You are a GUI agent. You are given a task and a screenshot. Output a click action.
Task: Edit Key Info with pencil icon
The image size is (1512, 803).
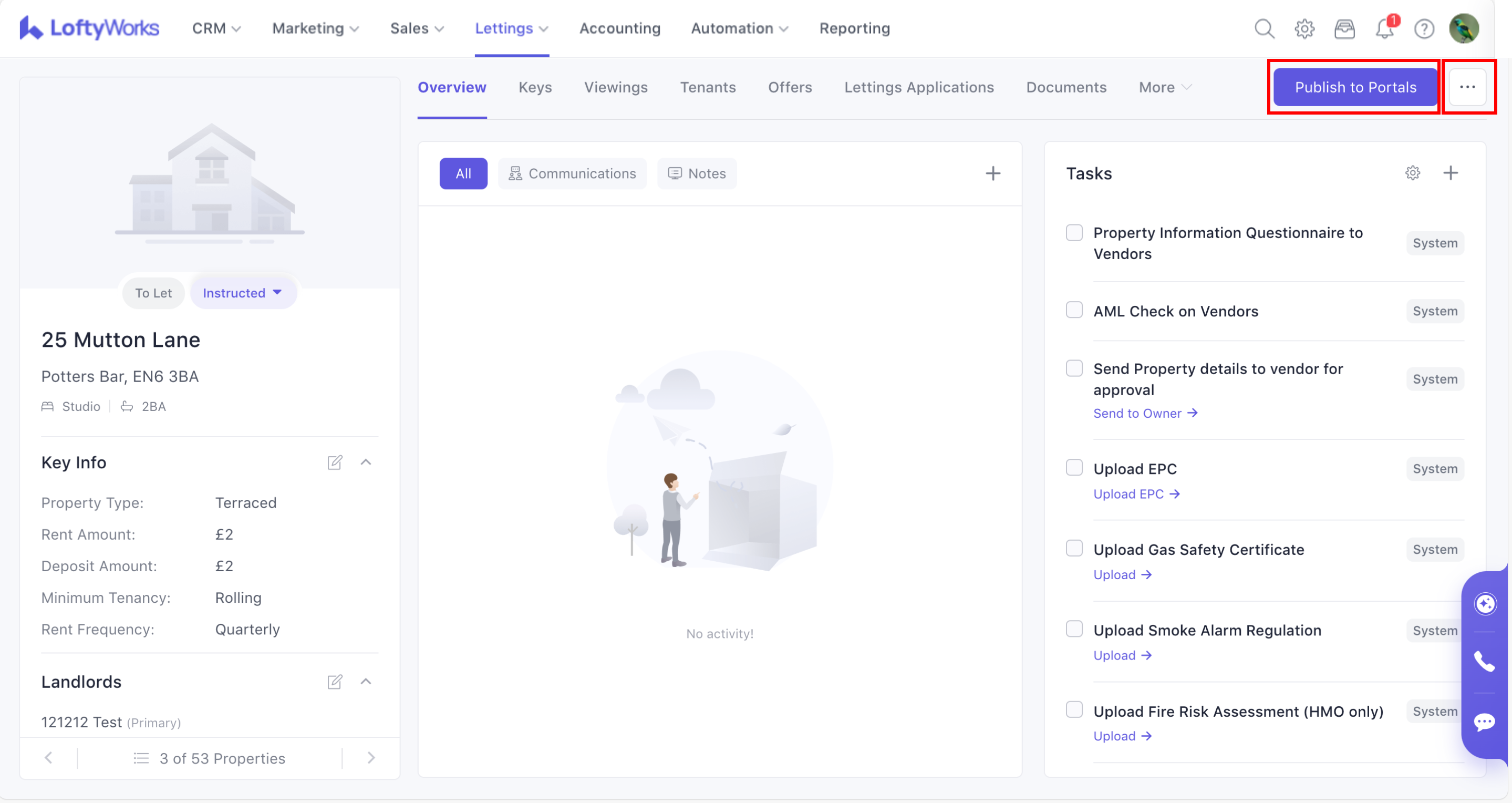click(x=335, y=462)
